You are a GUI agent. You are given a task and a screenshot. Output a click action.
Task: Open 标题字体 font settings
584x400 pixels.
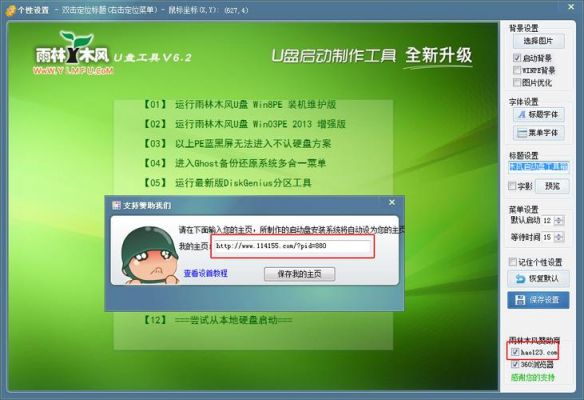[x=539, y=114]
